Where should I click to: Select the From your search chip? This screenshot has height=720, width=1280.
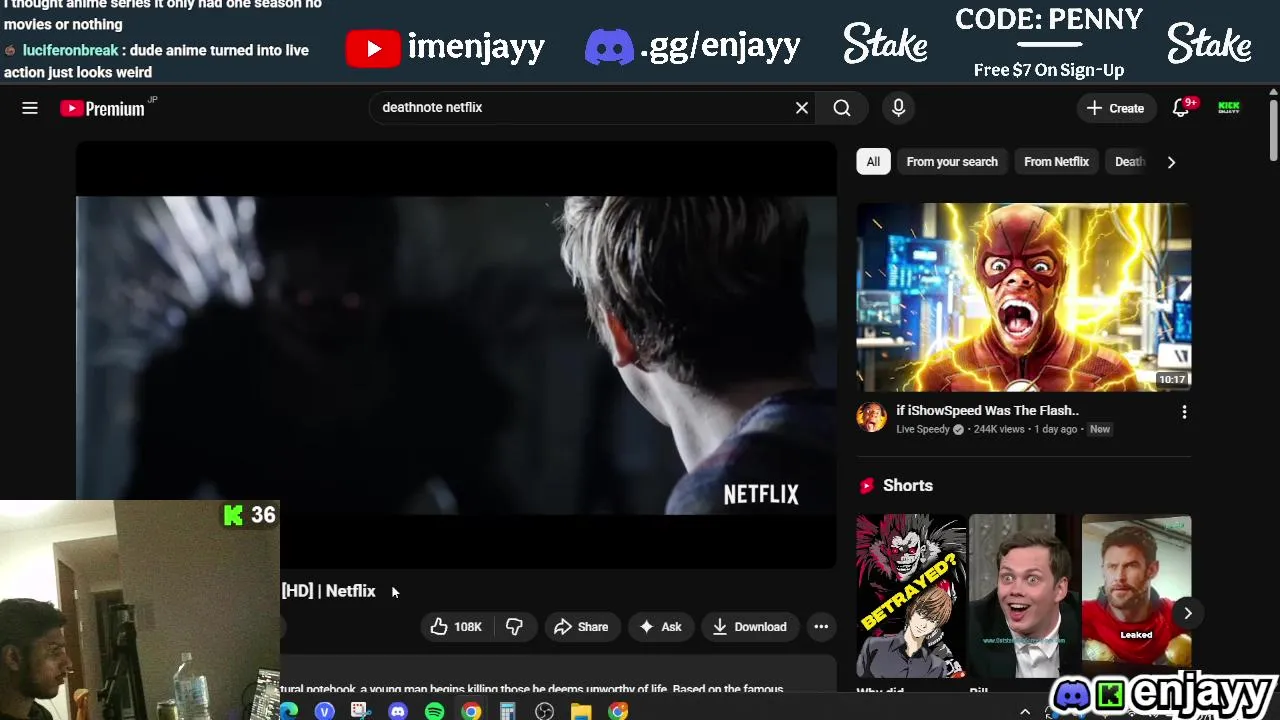click(952, 161)
